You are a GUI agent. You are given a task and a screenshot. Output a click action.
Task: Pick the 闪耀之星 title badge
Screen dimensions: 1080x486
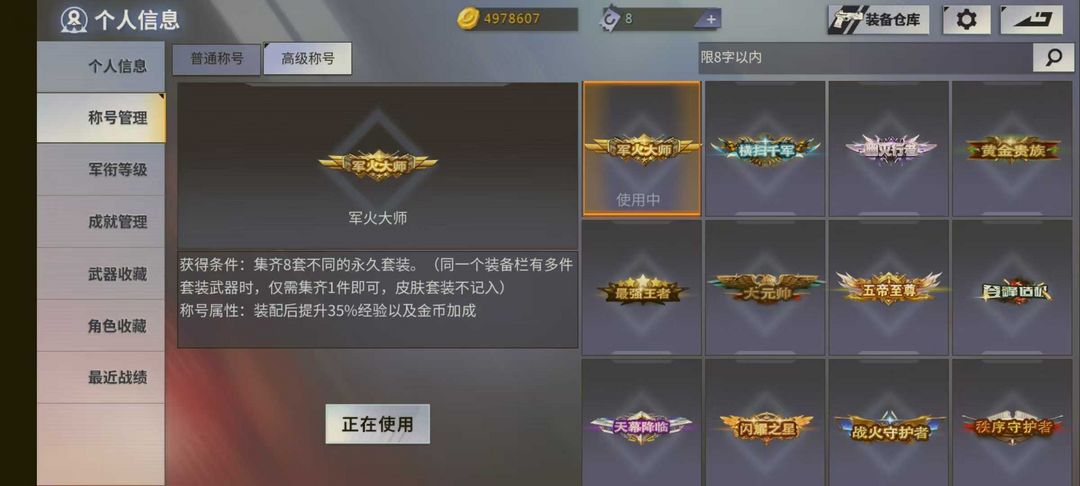pos(765,423)
